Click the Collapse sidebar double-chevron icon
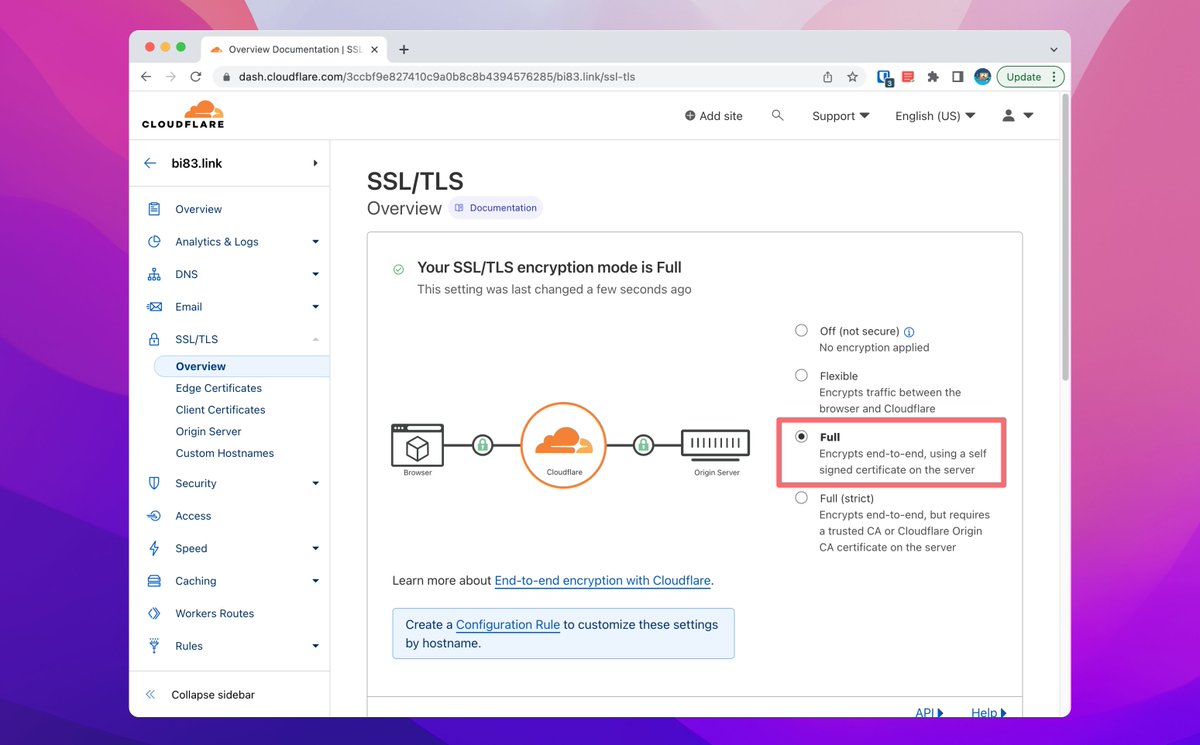The width and height of the screenshot is (1200, 745). [150, 694]
